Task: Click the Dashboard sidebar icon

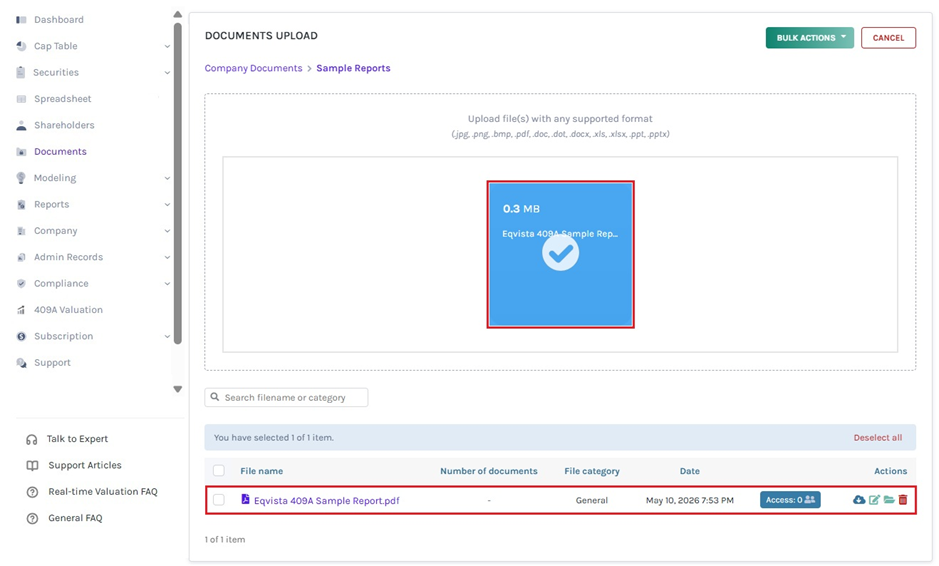Action: click(21, 20)
